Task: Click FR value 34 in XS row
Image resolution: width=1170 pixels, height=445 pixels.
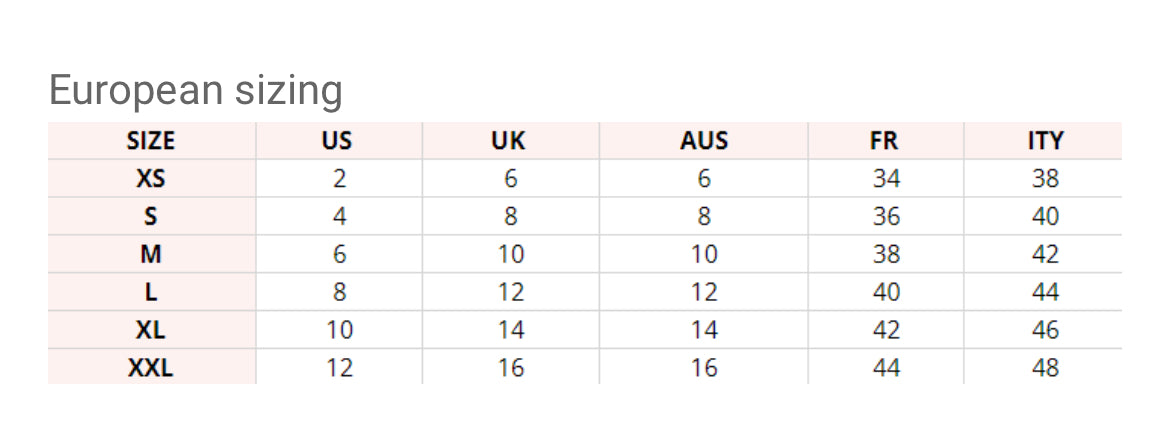Action: click(x=886, y=179)
